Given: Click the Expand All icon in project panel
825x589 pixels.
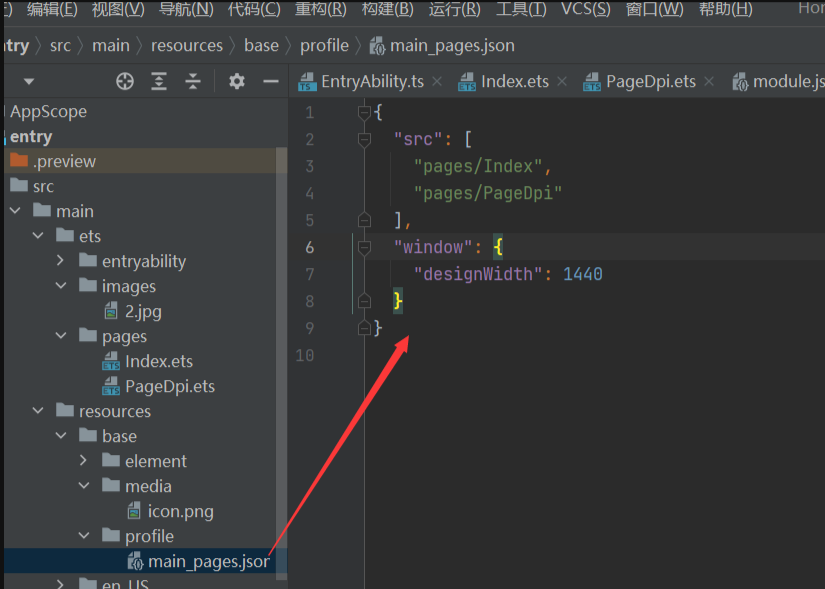Looking at the screenshot, I should 159,82.
